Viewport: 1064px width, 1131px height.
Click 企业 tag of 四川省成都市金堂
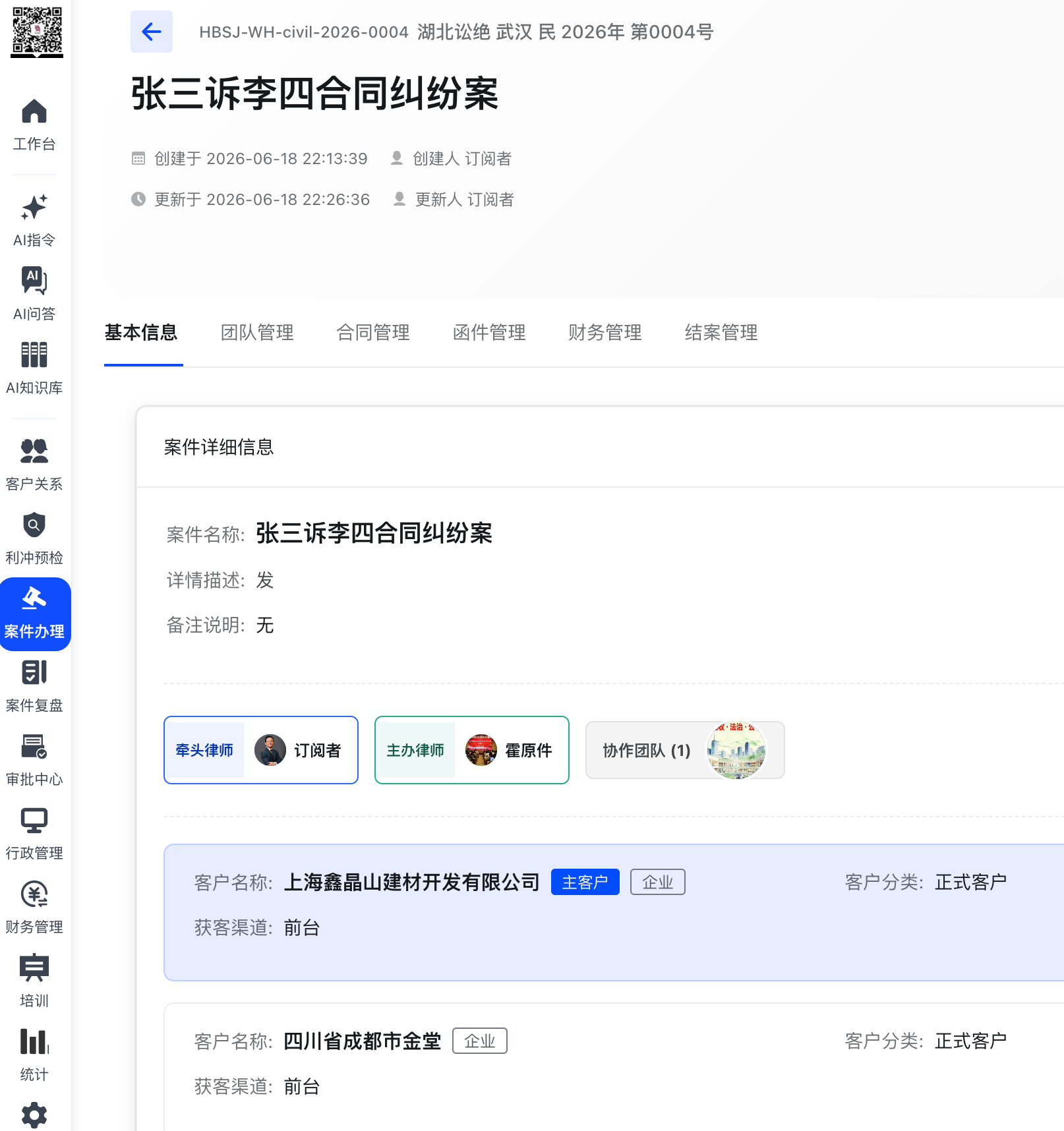coord(480,1041)
